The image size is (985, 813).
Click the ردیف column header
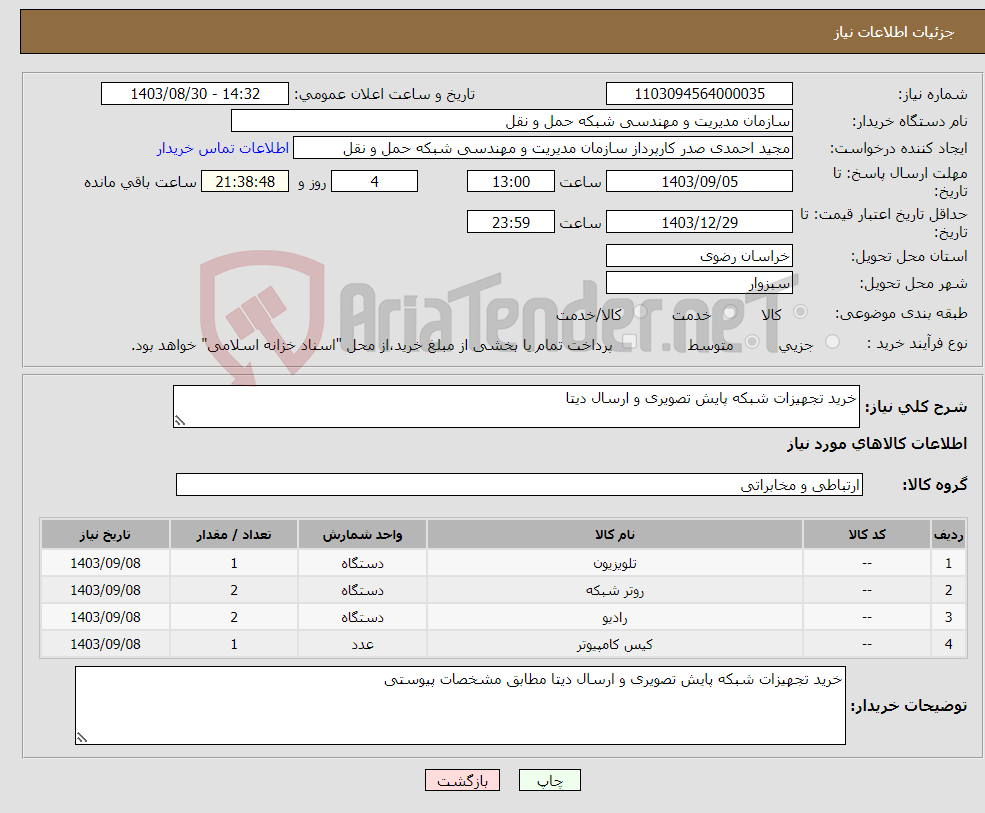[948, 534]
